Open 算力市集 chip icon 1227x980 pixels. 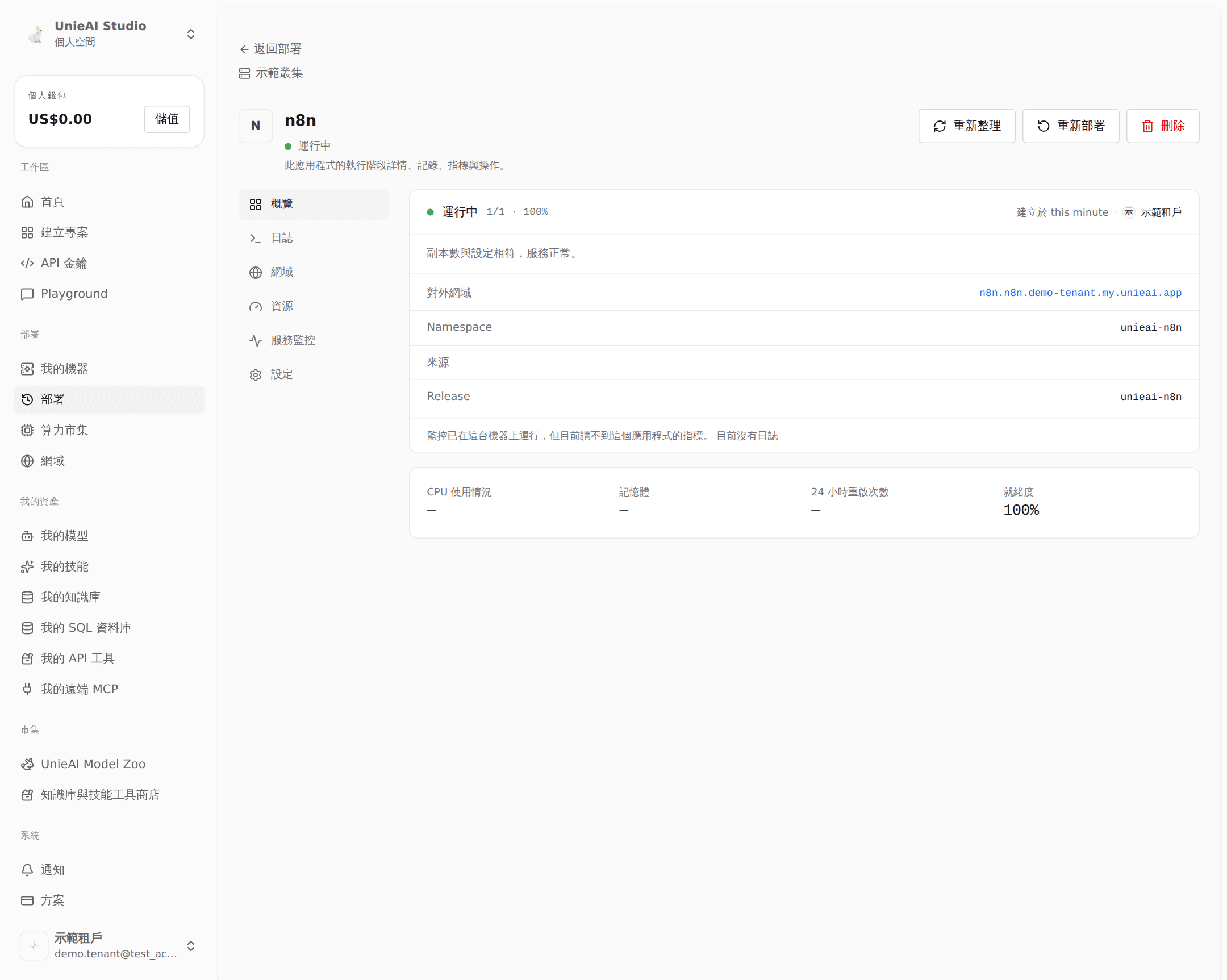27,431
